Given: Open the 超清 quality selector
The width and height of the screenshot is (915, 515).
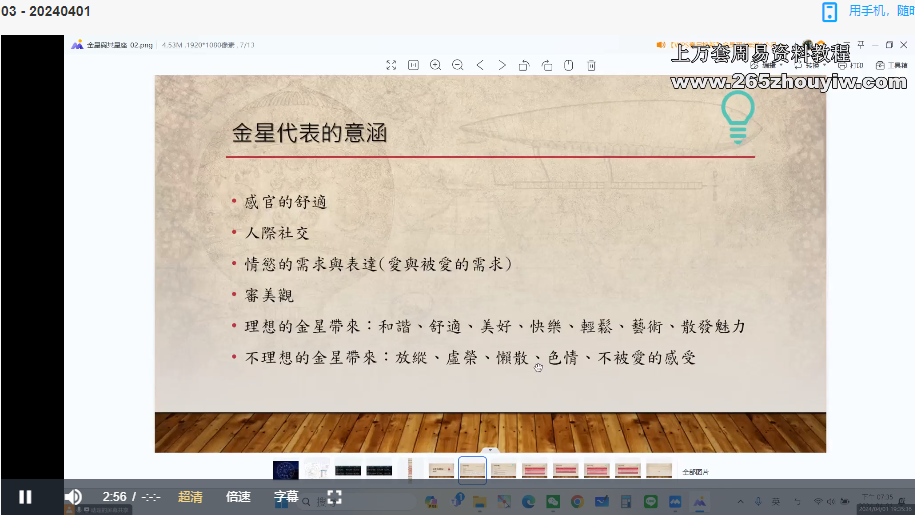Looking at the screenshot, I should [190, 496].
